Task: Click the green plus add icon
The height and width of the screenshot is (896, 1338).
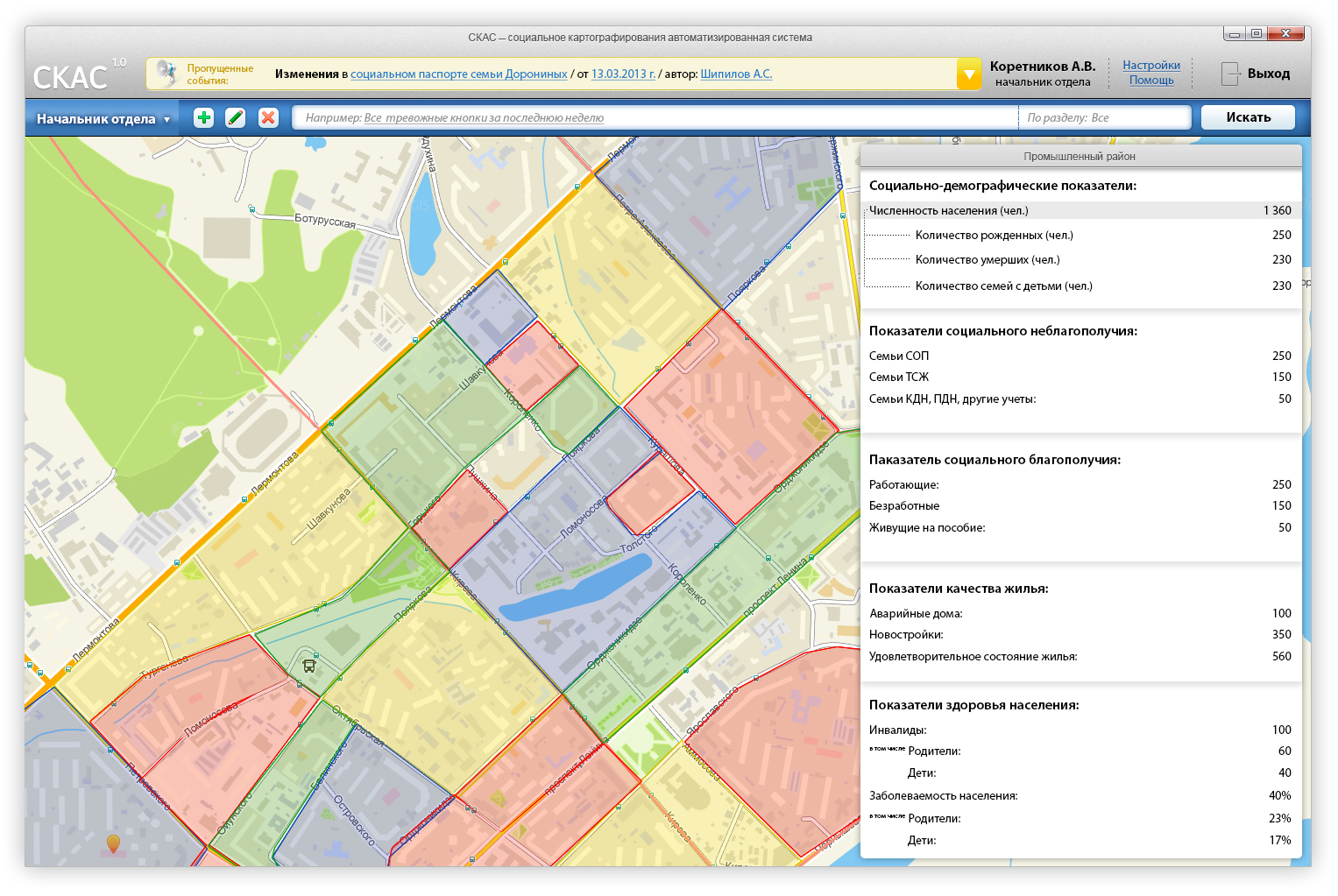Action: click(203, 117)
